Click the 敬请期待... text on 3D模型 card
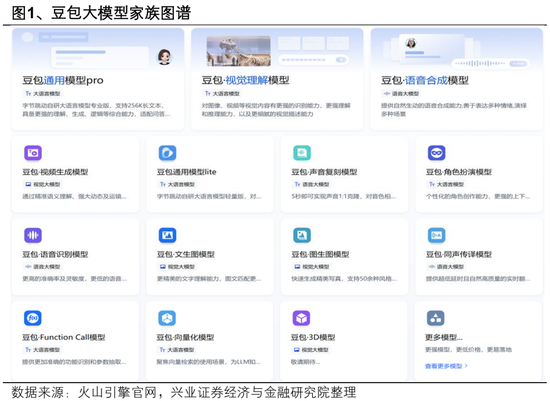 [306, 362]
